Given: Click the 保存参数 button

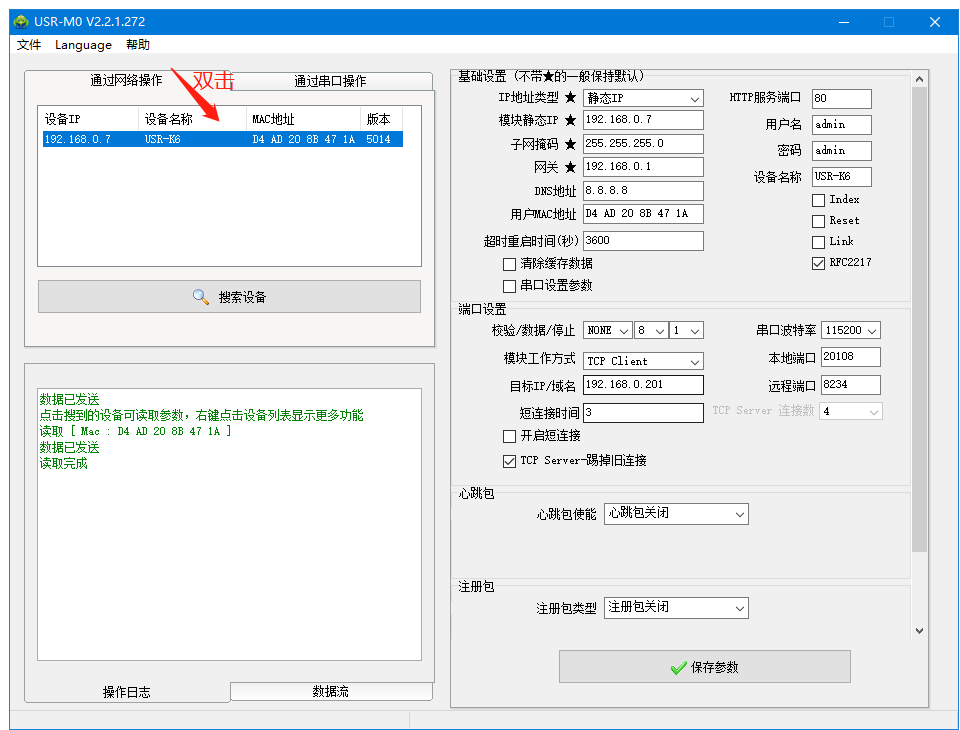Looking at the screenshot, I should pos(704,667).
